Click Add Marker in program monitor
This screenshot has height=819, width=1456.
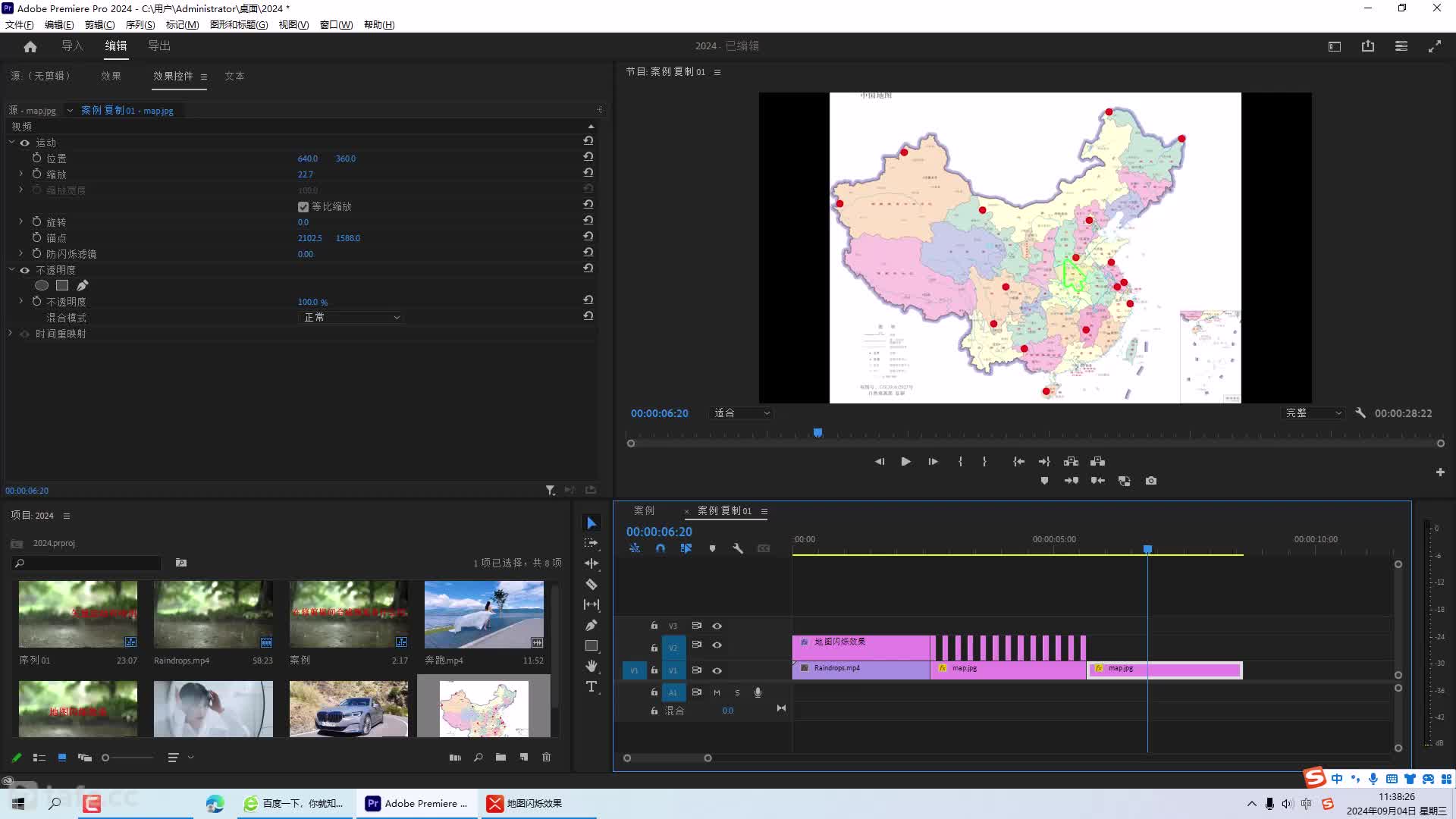(1044, 481)
